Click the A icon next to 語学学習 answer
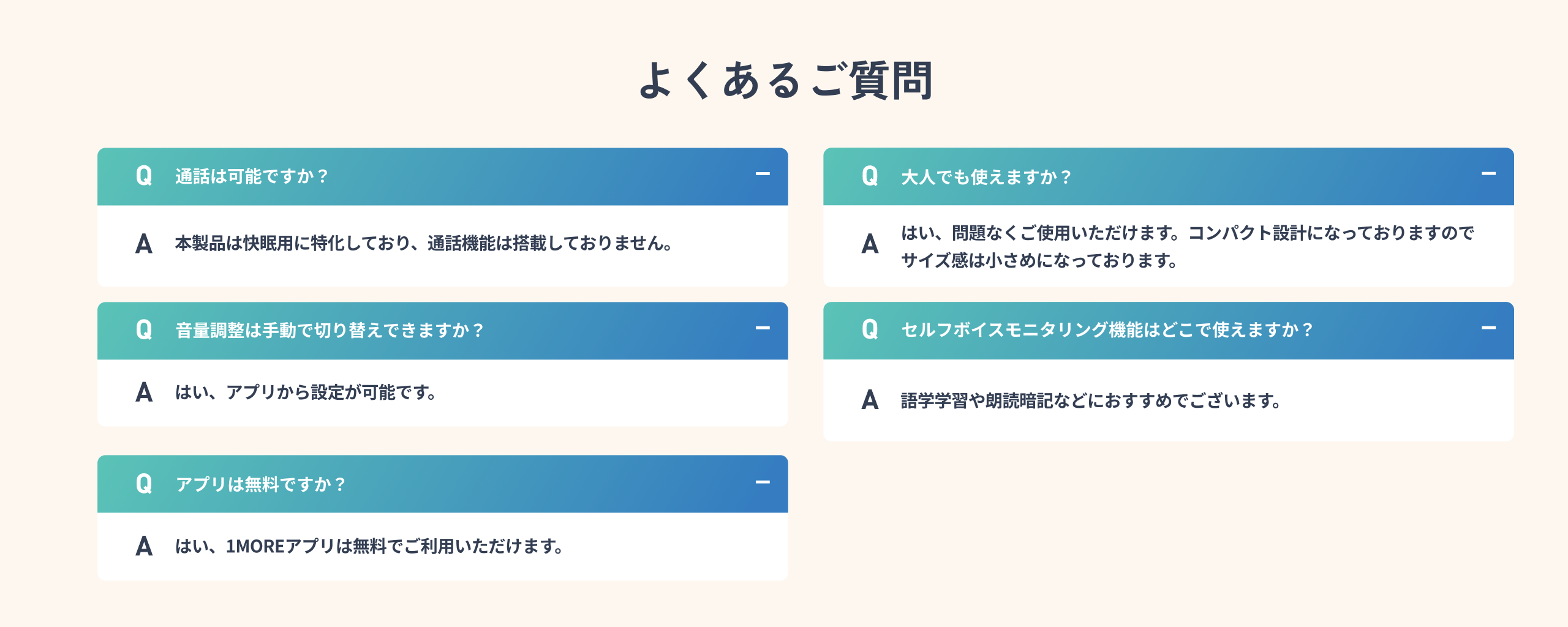Screen dimensions: 1568x627 [x=870, y=400]
